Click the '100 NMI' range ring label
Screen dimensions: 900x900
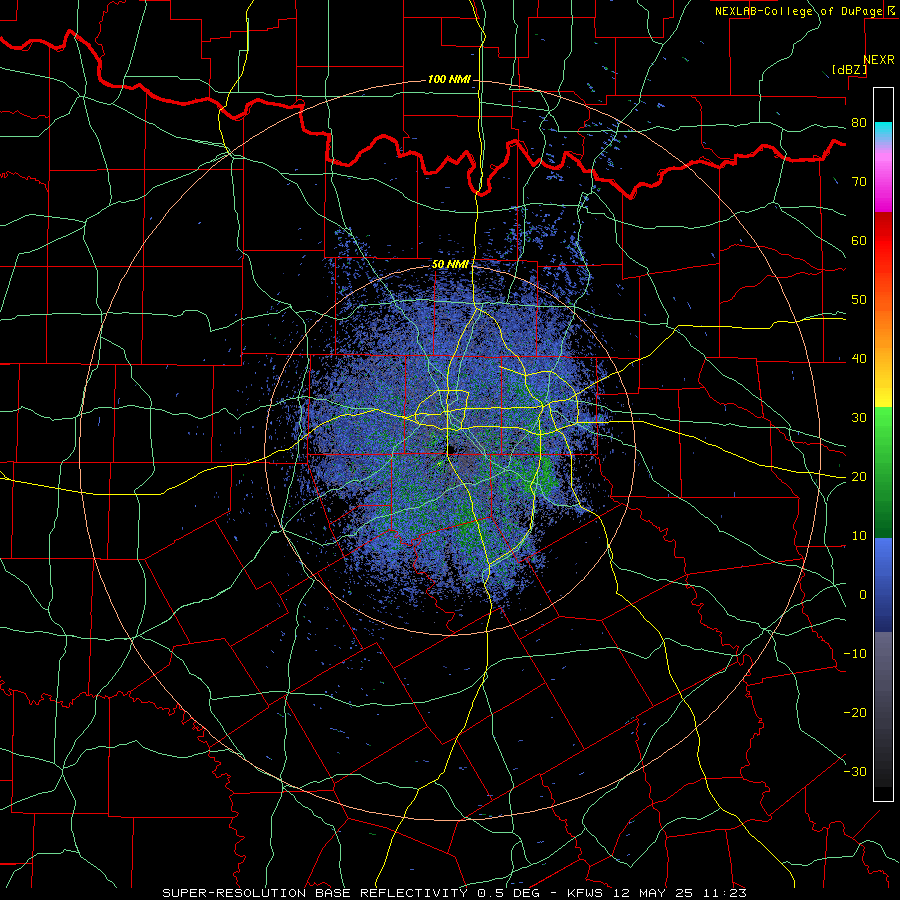(x=449, y=79)
